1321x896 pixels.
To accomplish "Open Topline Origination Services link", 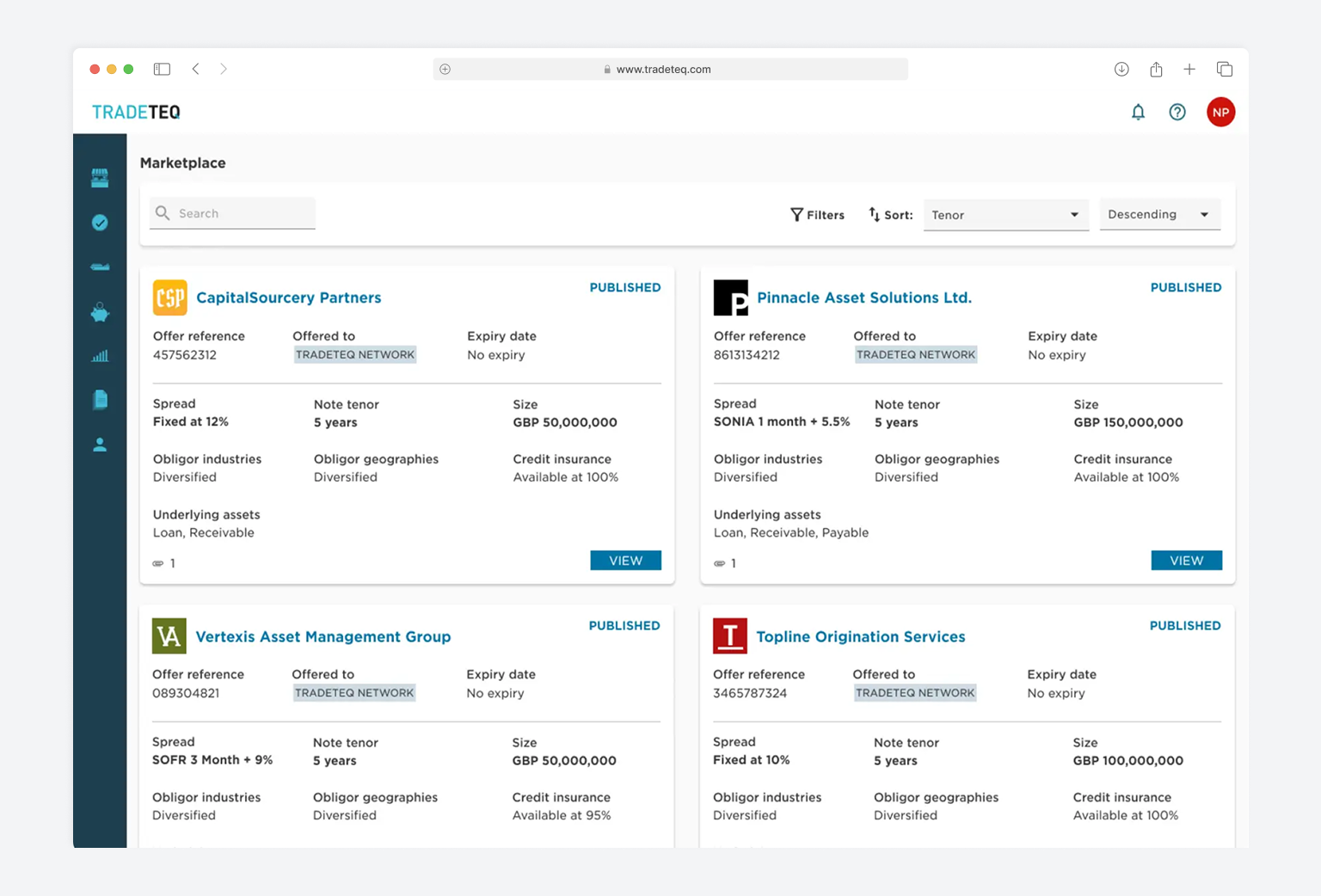I will (x=860, y=637).
